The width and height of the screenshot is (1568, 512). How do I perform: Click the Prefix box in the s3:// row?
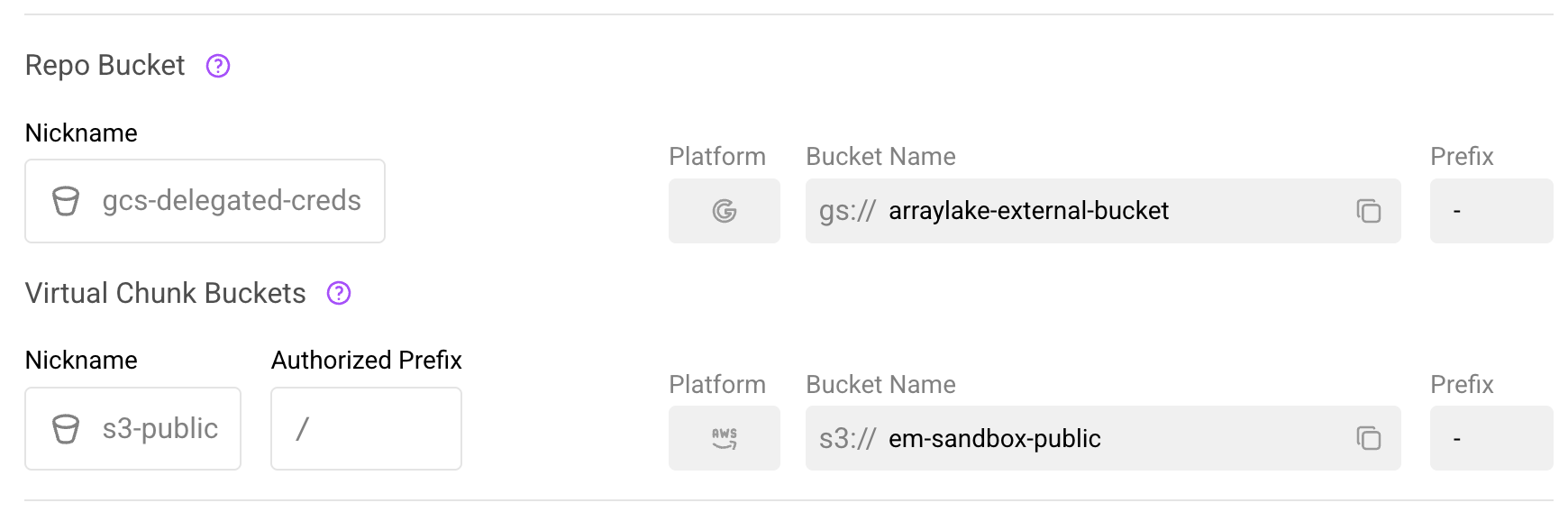pos(1491,438)
